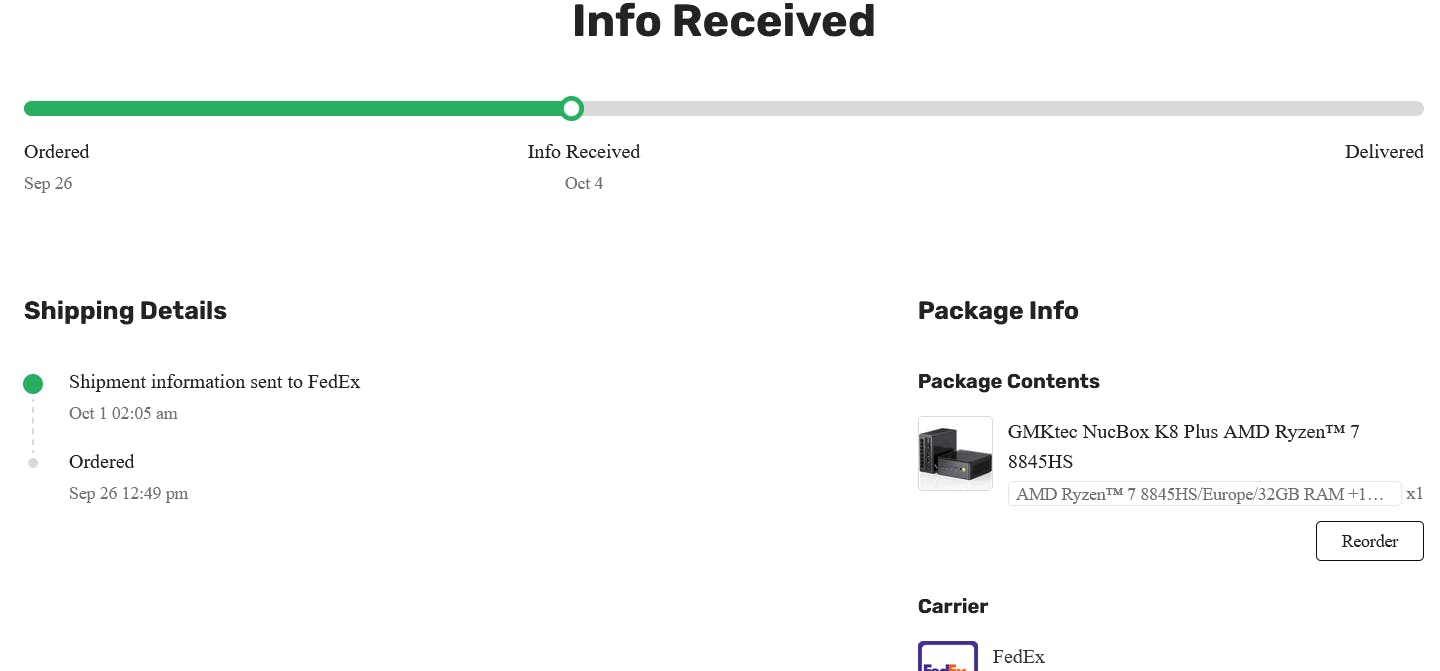Select the 'Shipment information sent to FedEx' entry
The height and width of the screenshot is (671, 1440).
[214, 382]
